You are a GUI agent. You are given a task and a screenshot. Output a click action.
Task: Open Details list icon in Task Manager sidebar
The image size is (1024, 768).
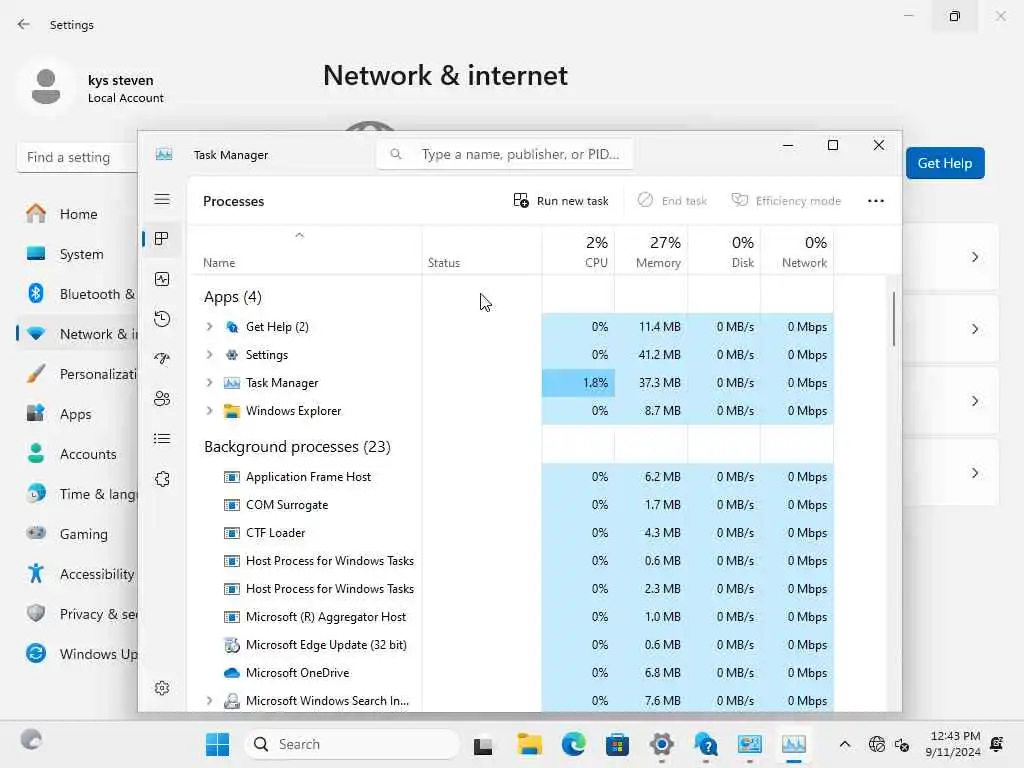(162, 438)
